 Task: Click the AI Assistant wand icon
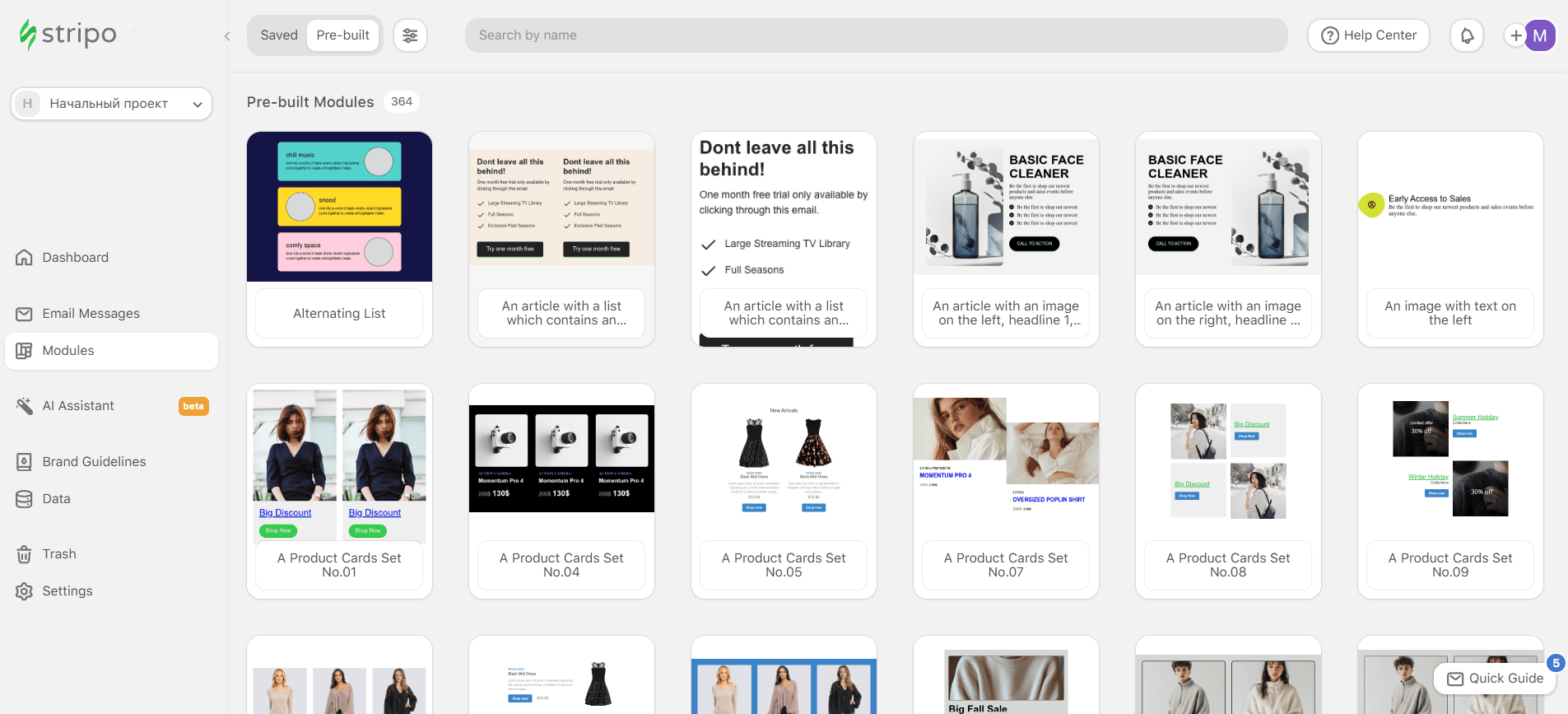pyautogui.click(x=25, y=406)
